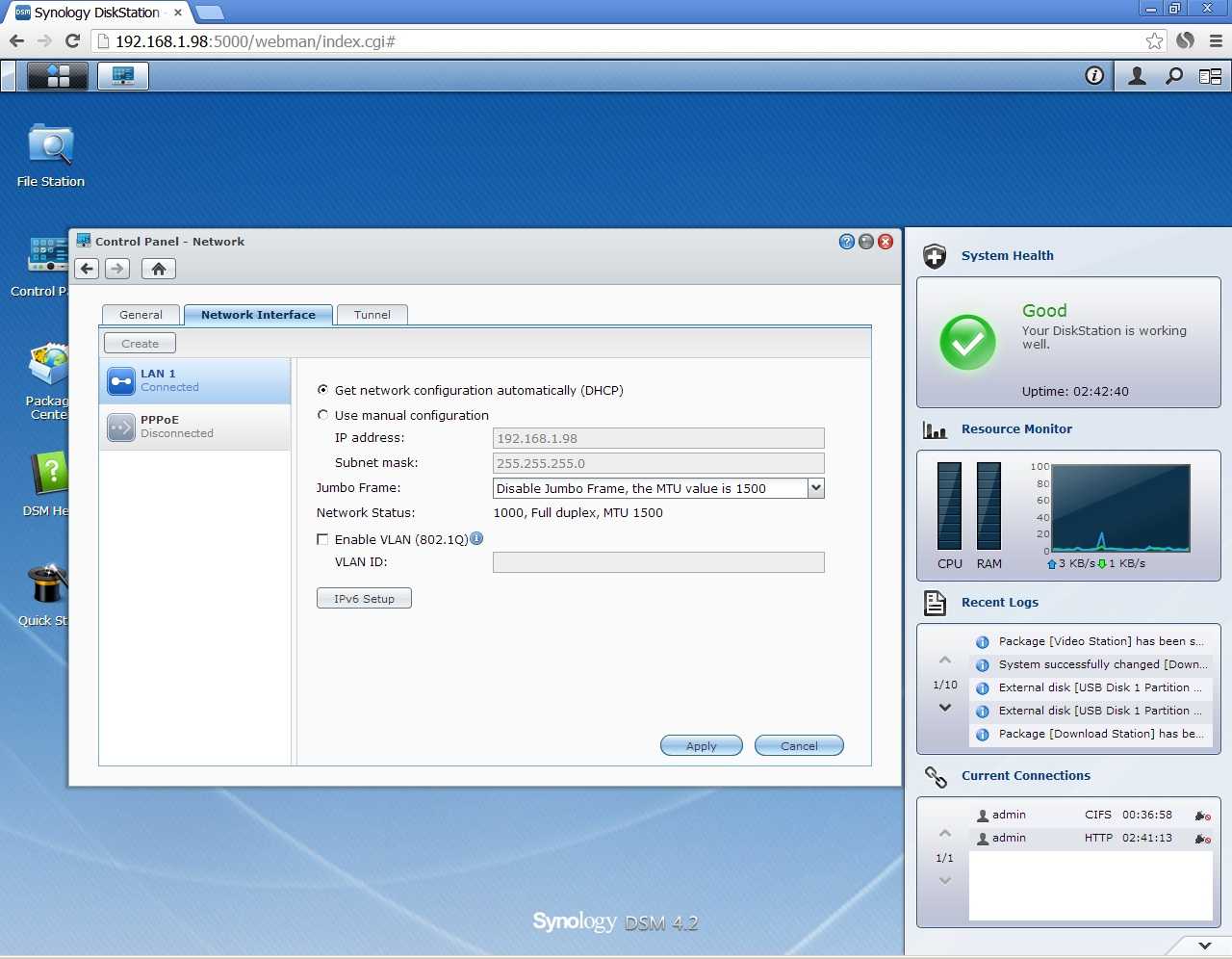Go to Control Panel home

tap(159, 269)
